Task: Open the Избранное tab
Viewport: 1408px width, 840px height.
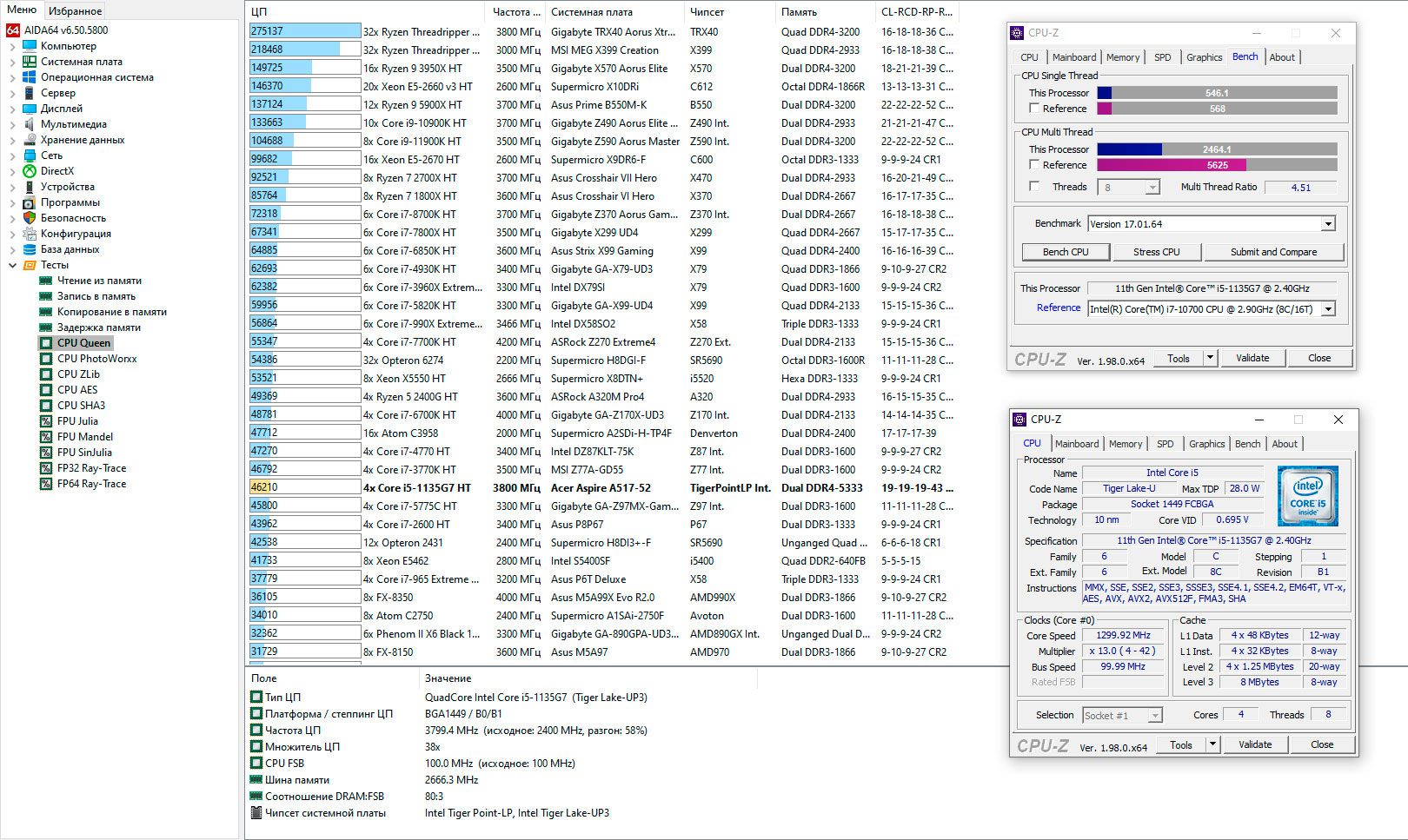Action: point(75,11)
